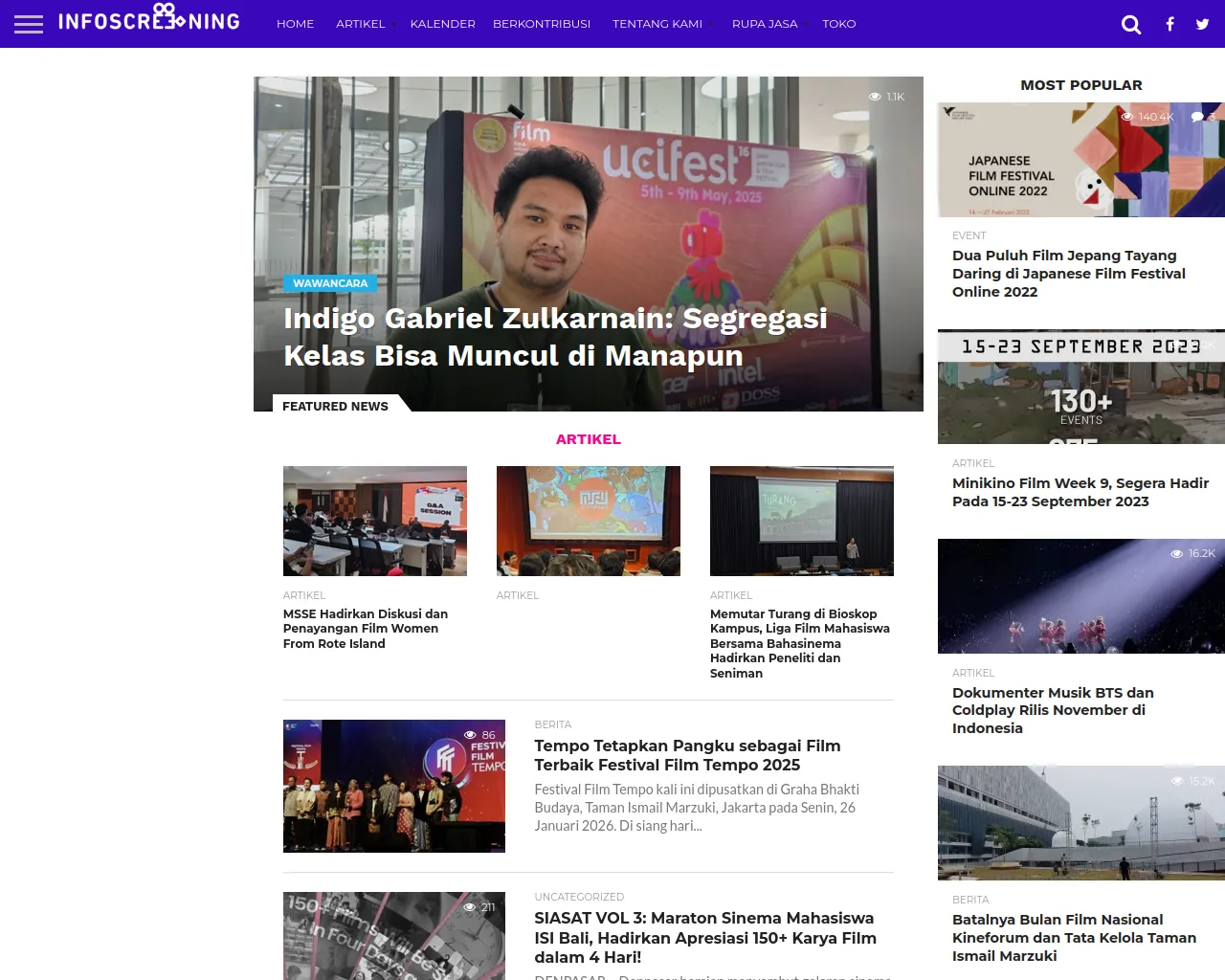The height and width of the screenshot is (980, 1225).
Task: Click Artikel label above BTS documentary article
Action: pos(973,673)
